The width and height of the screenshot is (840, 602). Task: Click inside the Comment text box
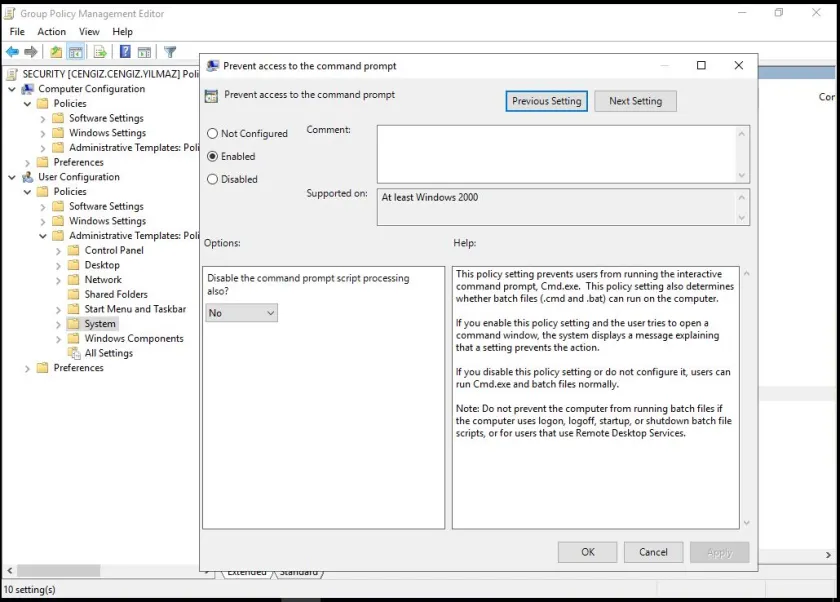pyautogui.click(x=555, y=153)
